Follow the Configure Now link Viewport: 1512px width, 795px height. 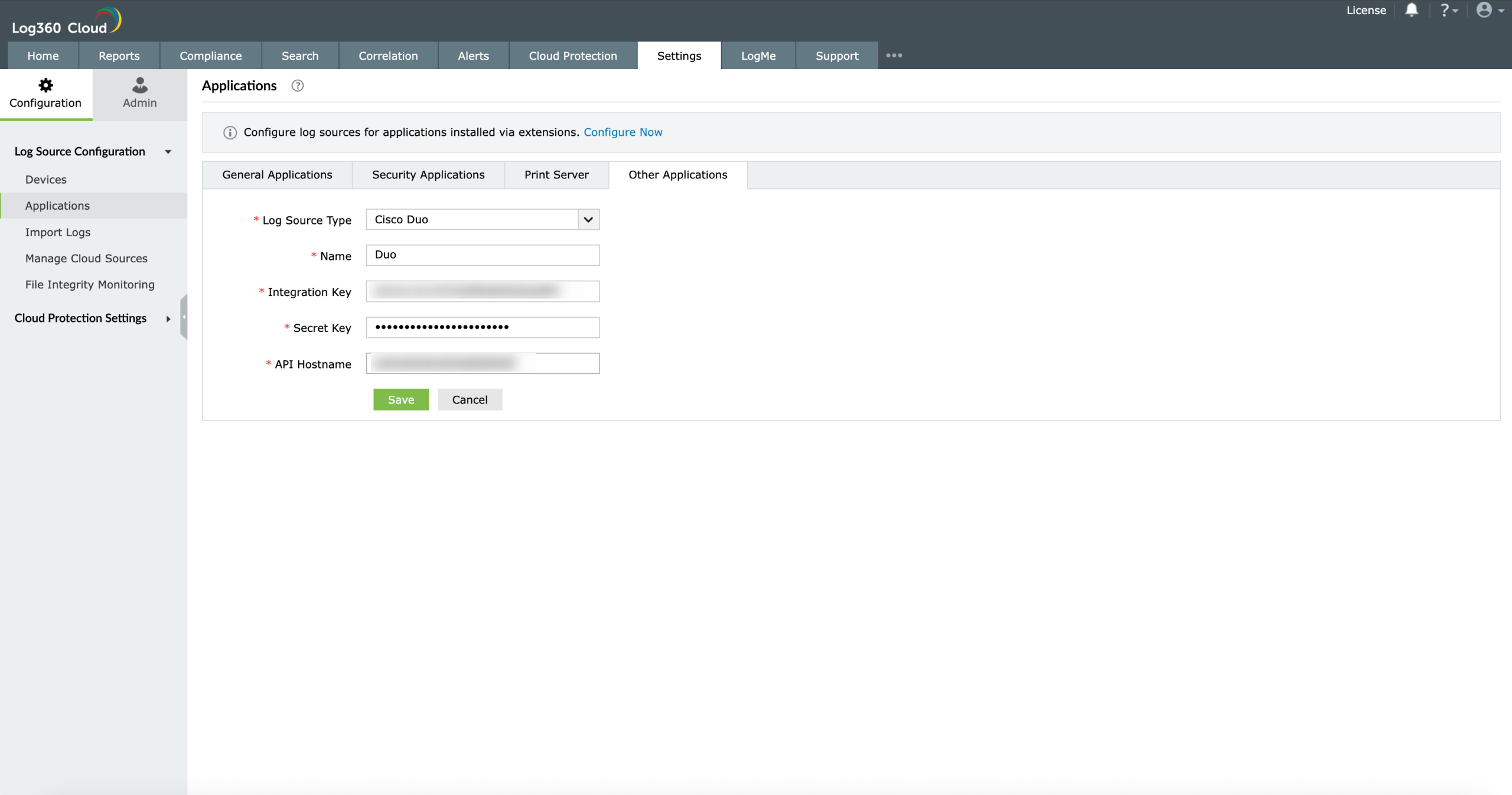pos(623,132)
